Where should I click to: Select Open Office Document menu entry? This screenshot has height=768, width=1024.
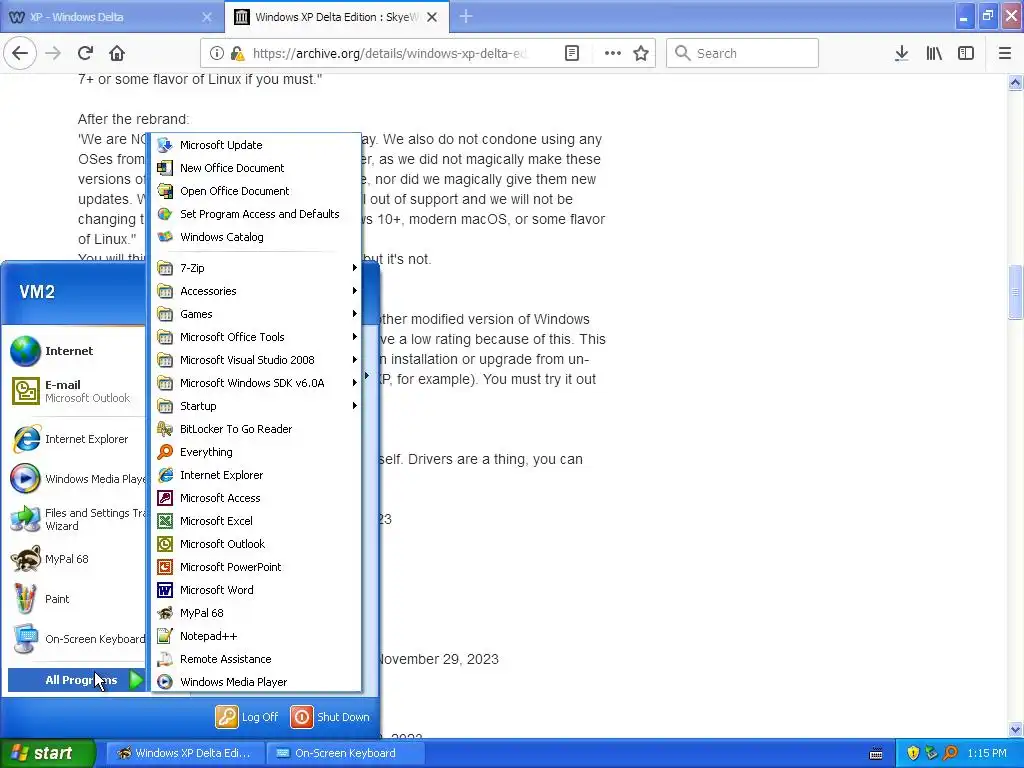(x=257, y=191)
